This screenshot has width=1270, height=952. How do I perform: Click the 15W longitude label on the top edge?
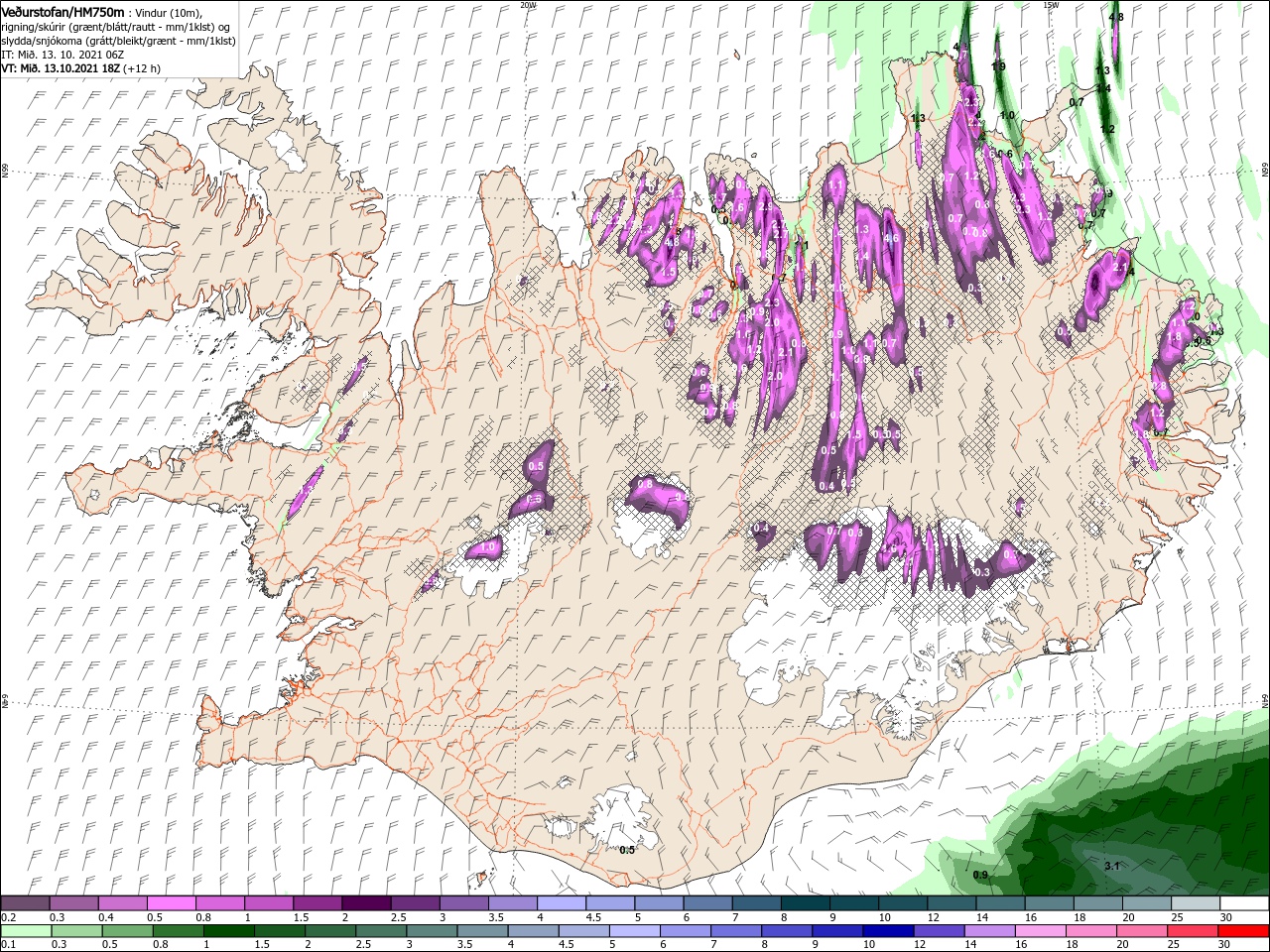point(1051,4)
